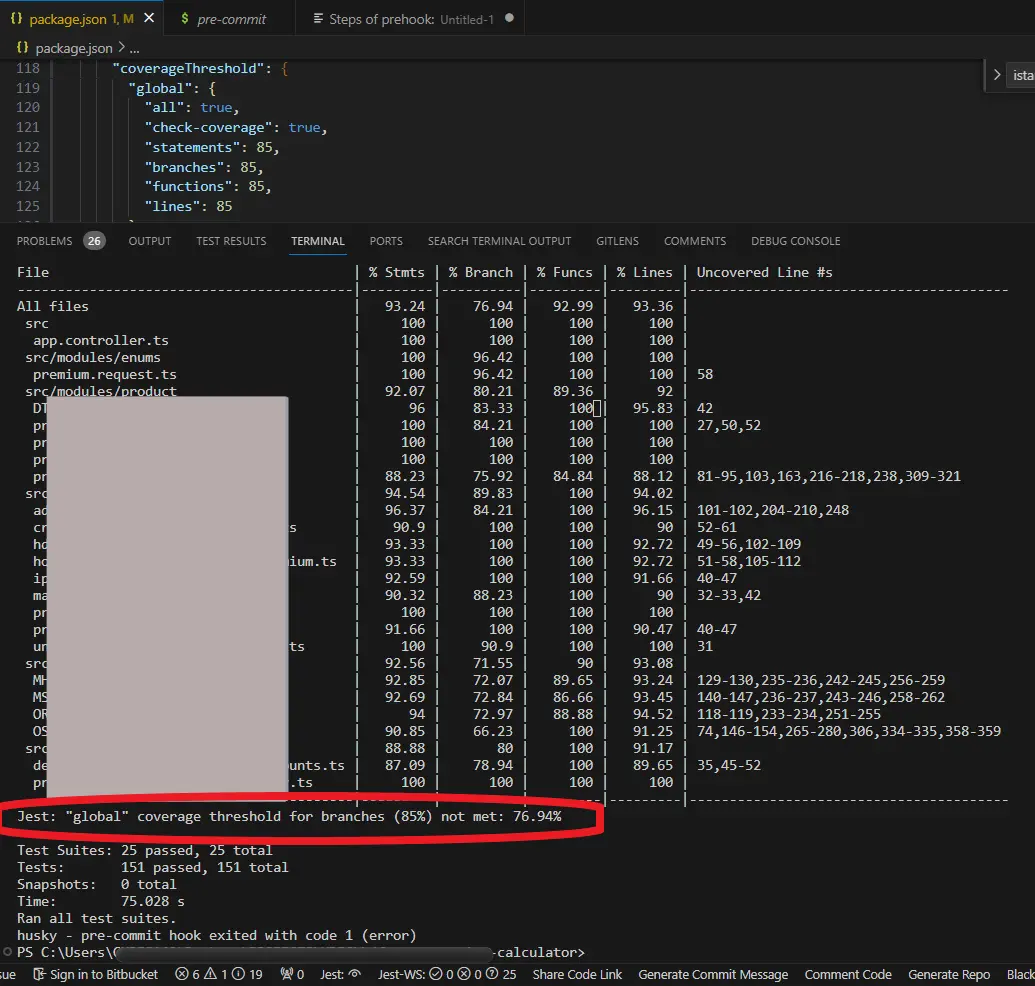
Task: Click Share Code Link in status bar
Action: (x=577, y=974)
